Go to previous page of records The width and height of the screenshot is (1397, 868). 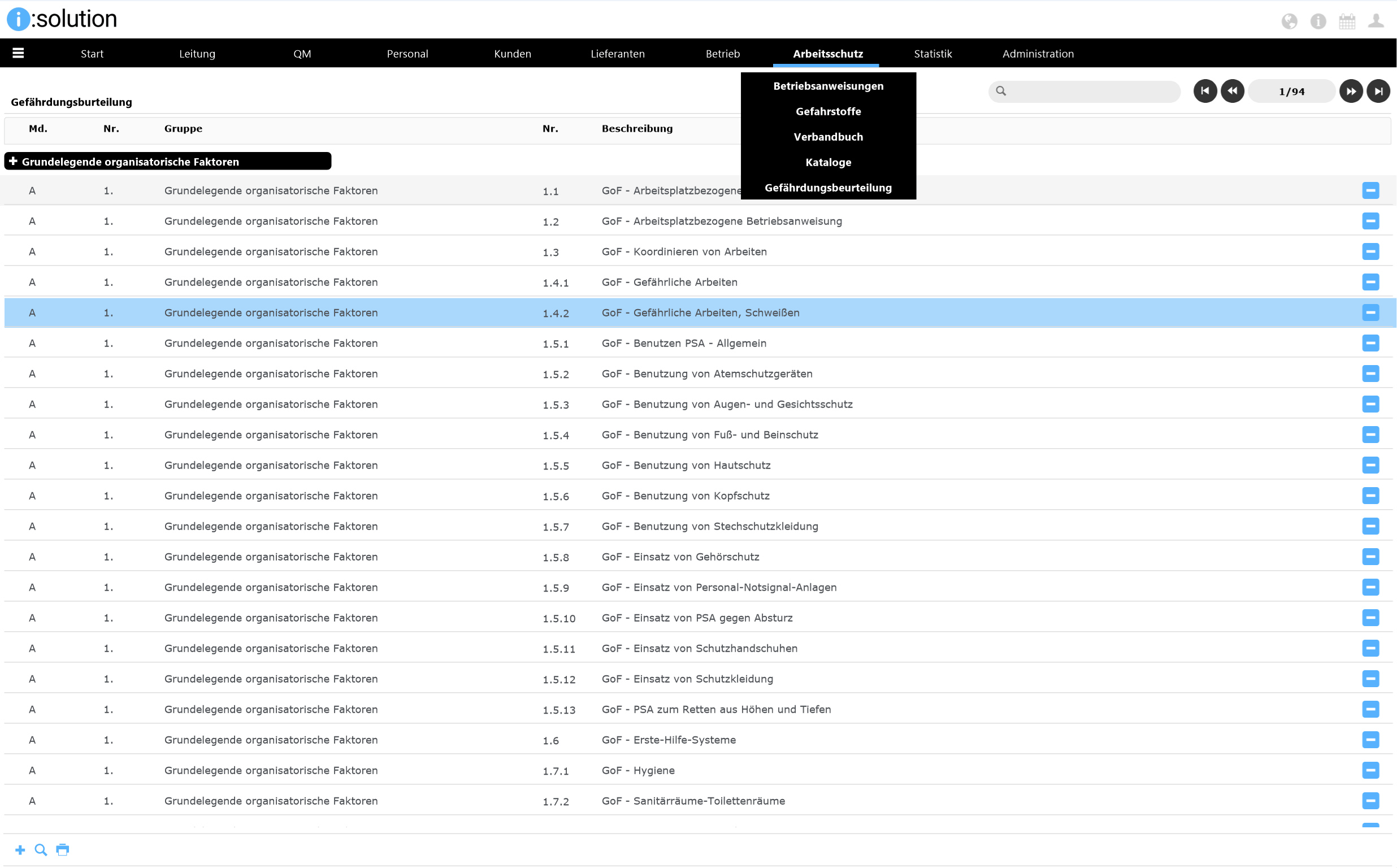pyautogui.click(x=1232, y=91)
